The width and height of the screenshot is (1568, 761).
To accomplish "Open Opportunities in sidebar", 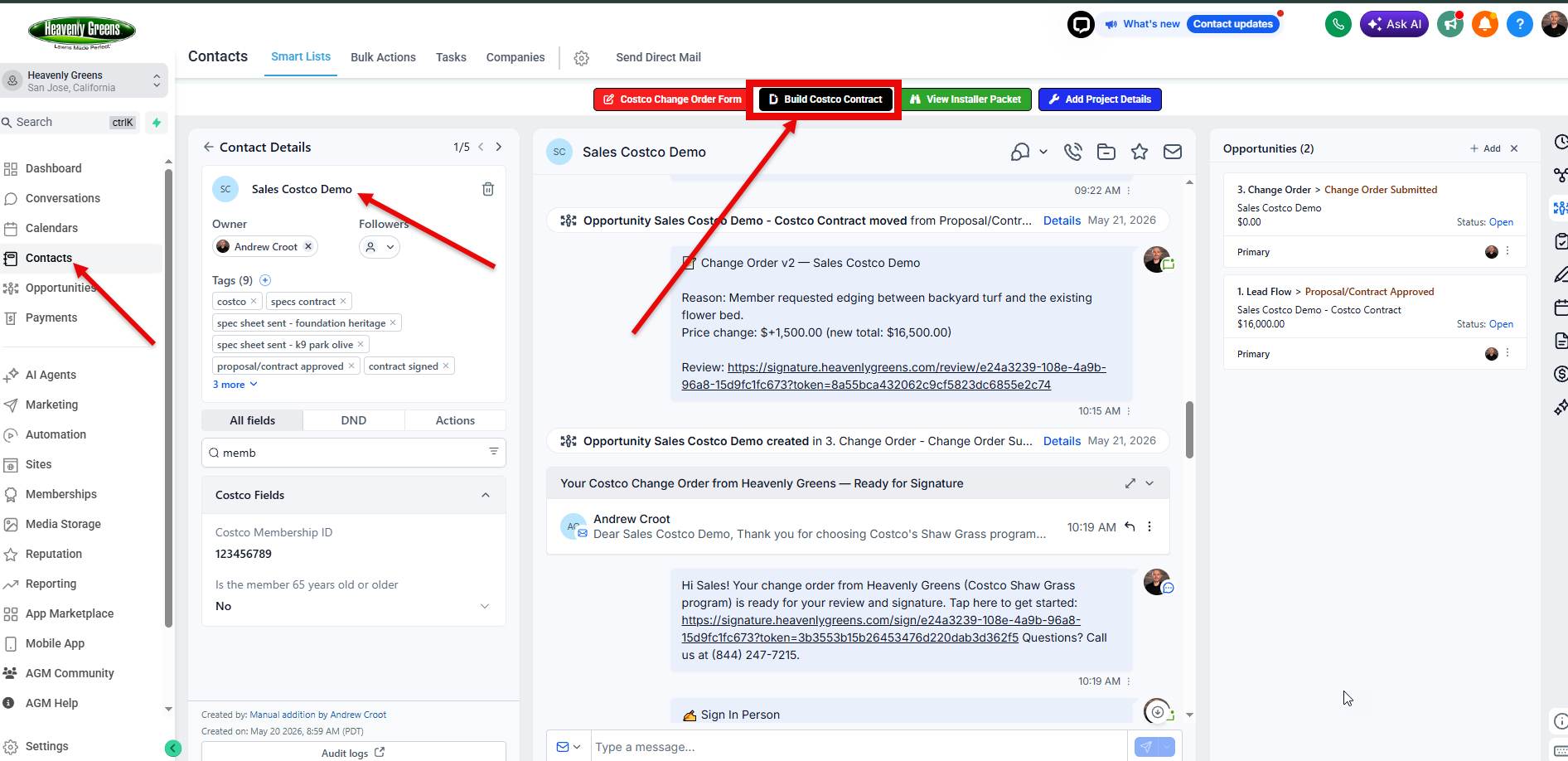I will pyautogui.click(x=60, y=288).
